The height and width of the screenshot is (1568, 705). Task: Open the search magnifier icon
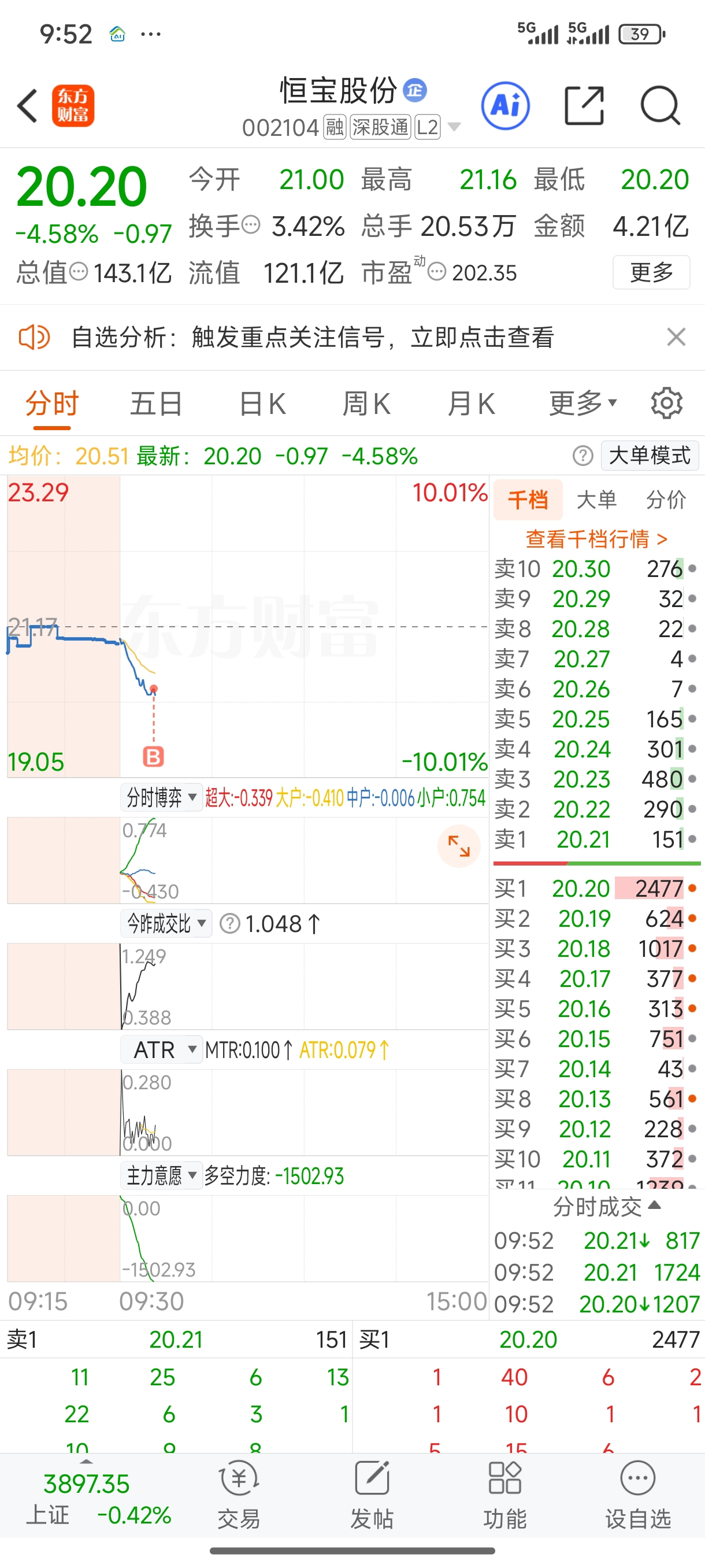(660, 106)
